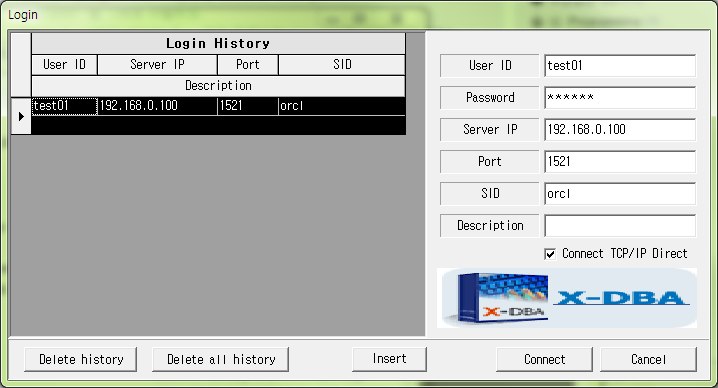The width and height of the screenshot is (718, 388).
Task: Select test01 cell in Login History
Action: tap(65, 106)
